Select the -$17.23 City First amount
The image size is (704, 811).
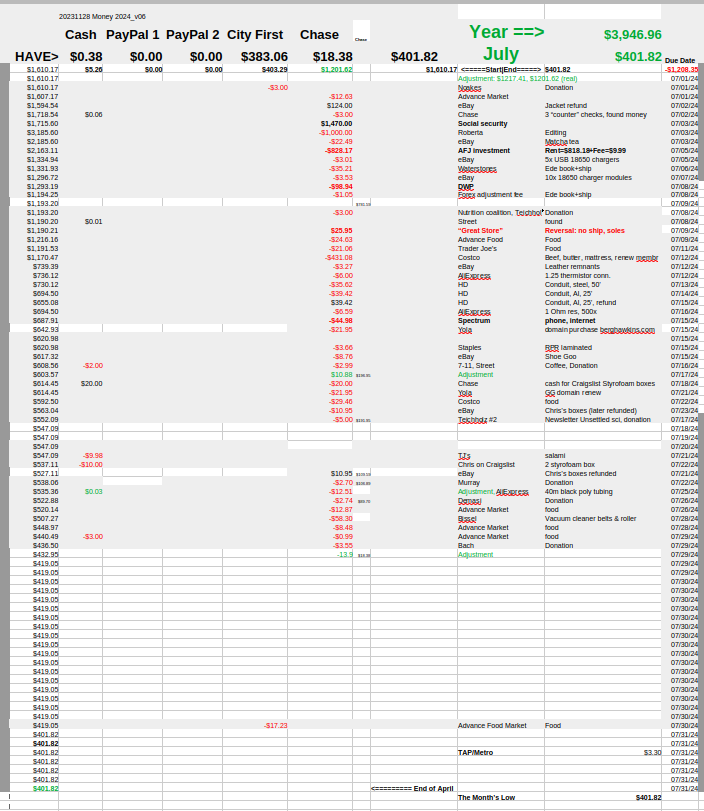click(x=275, y=726)
